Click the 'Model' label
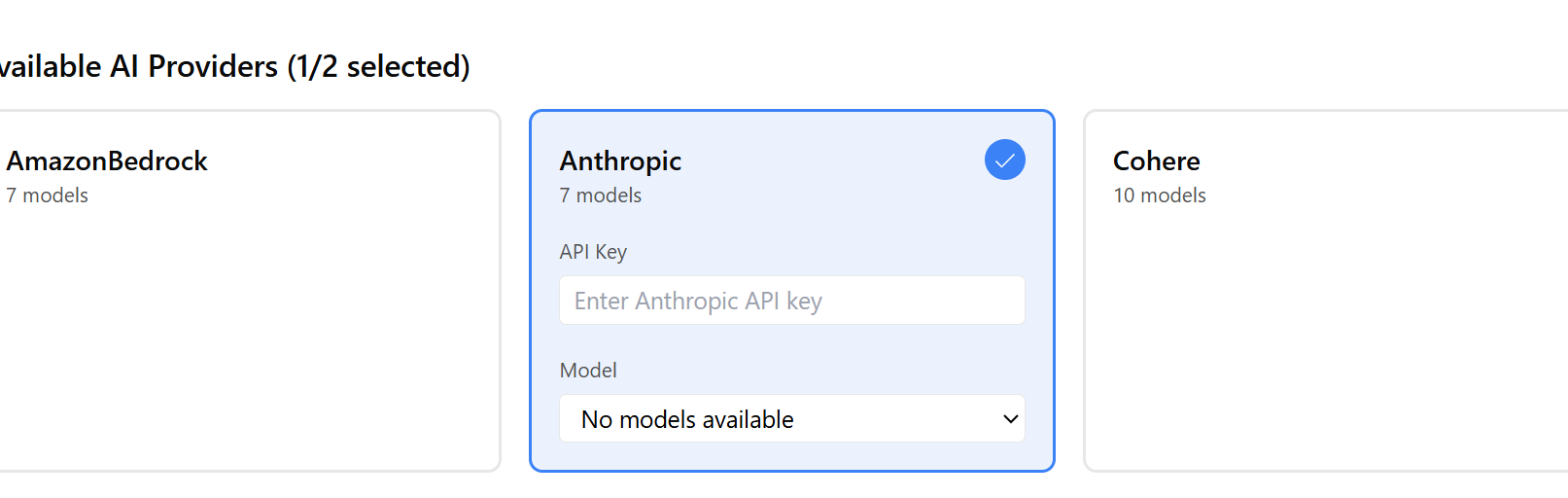 (x=588, y=371)
